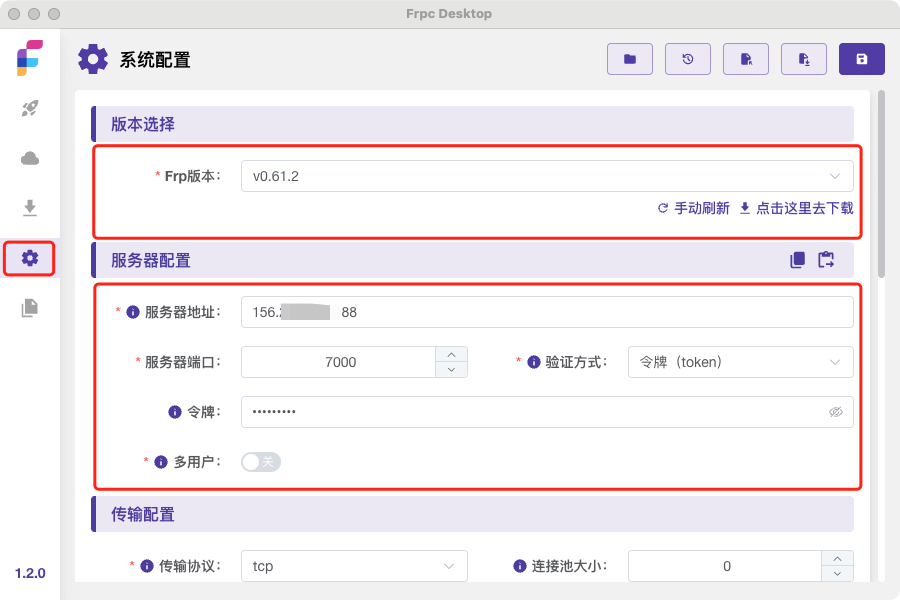Click the export config file button
This screenshot has width=900, height=600.
click(804, 59)
